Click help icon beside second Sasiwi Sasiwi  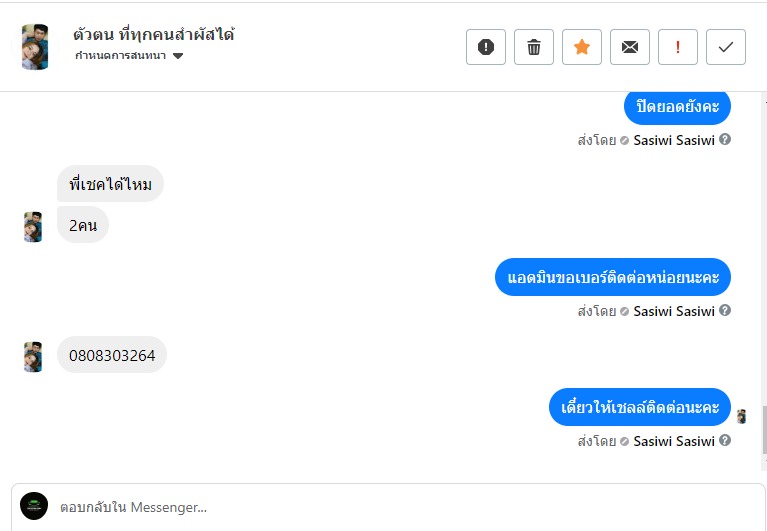click(725, 311)
